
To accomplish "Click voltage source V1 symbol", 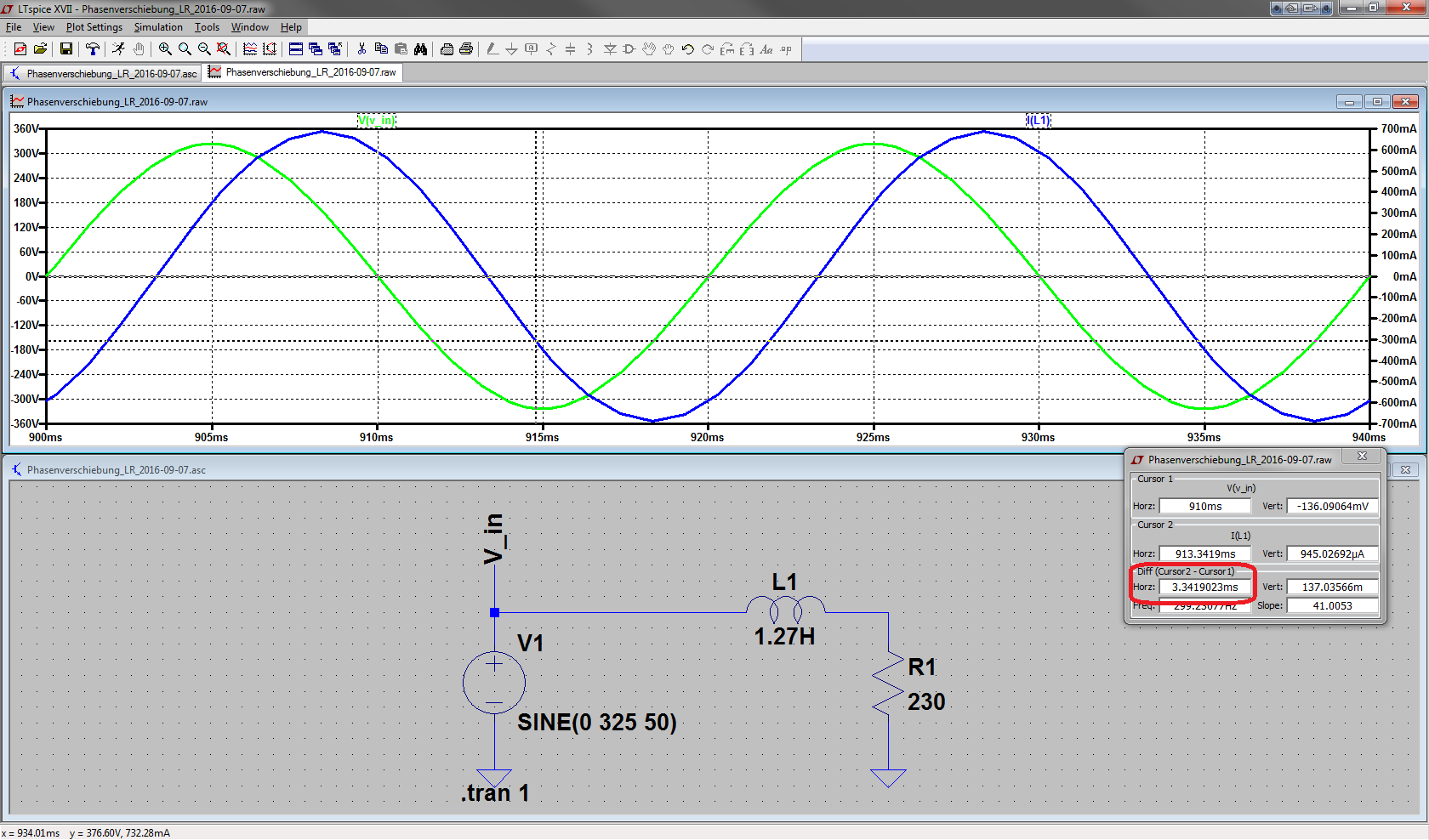I will pos(494,682).
